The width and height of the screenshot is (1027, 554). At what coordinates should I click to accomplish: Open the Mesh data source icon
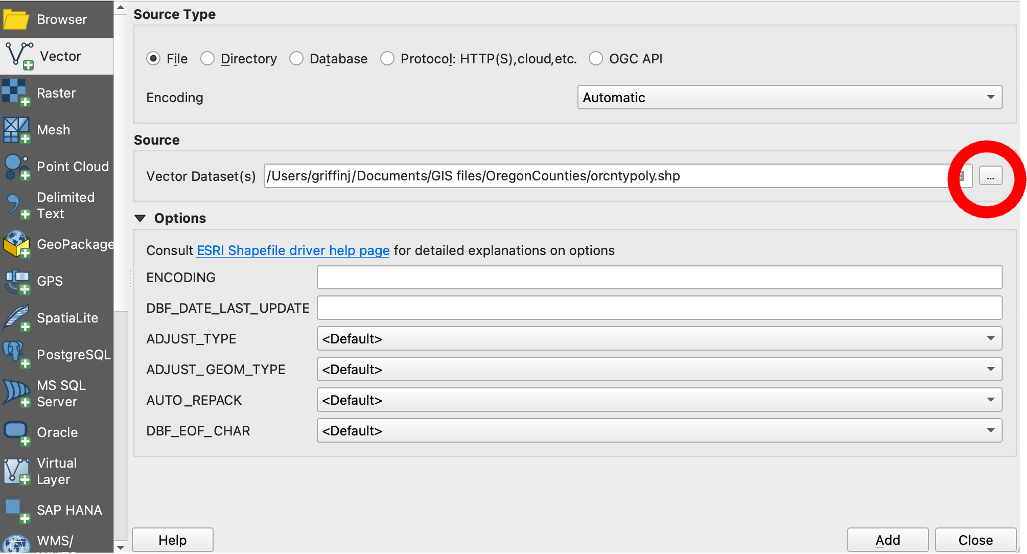[x=17, y=130]
